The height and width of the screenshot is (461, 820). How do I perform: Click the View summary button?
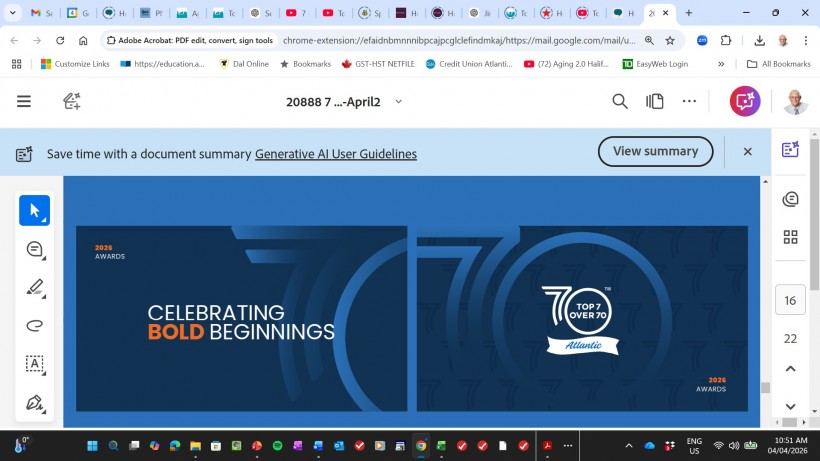click(655, 151)
